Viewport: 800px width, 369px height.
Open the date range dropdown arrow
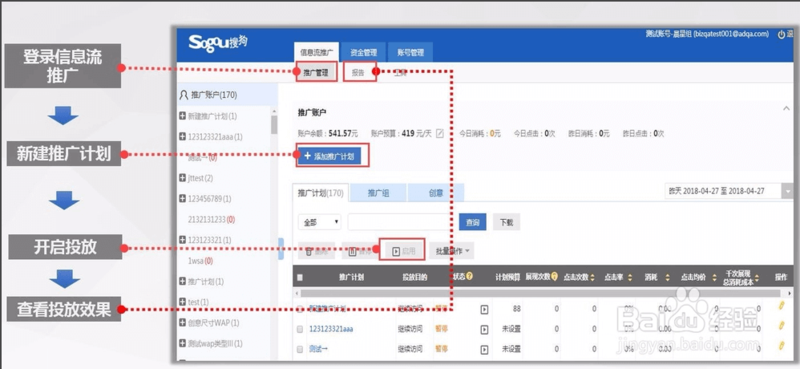[x=789, y=191]
